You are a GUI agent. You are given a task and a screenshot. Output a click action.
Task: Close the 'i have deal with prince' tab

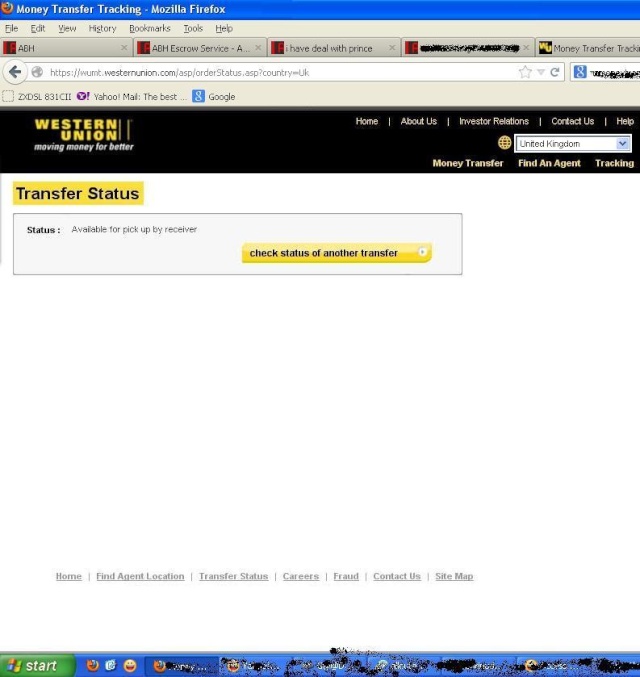[392, 47]
